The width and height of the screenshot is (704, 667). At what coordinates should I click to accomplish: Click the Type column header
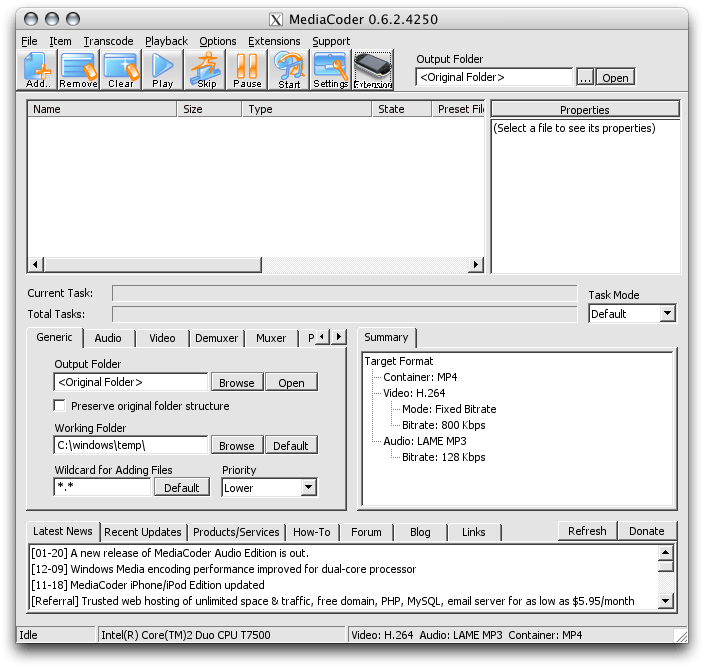[307, 109]
